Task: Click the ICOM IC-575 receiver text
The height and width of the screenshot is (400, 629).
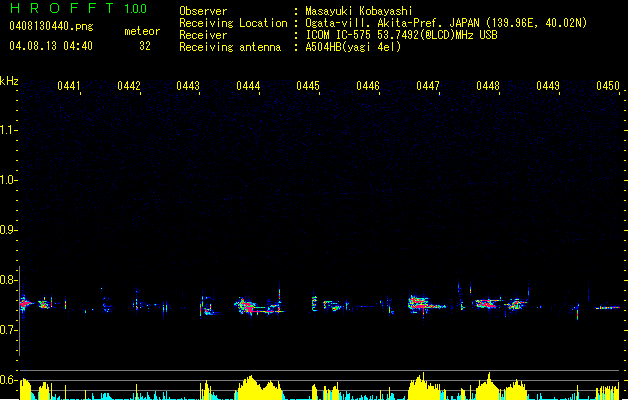Action: [x=401, y=35]
